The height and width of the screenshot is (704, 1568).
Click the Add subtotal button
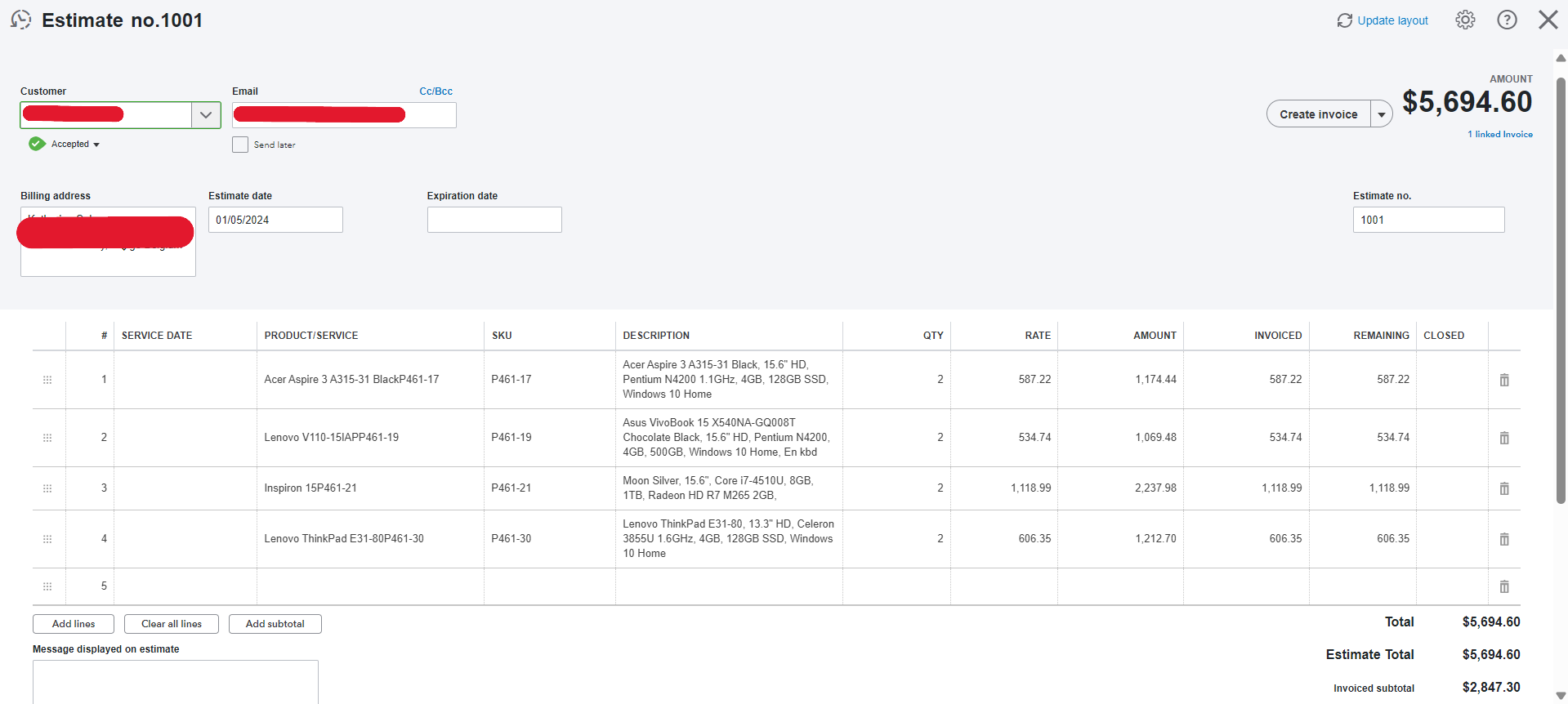pyautogui.click(x=275, y=624)
